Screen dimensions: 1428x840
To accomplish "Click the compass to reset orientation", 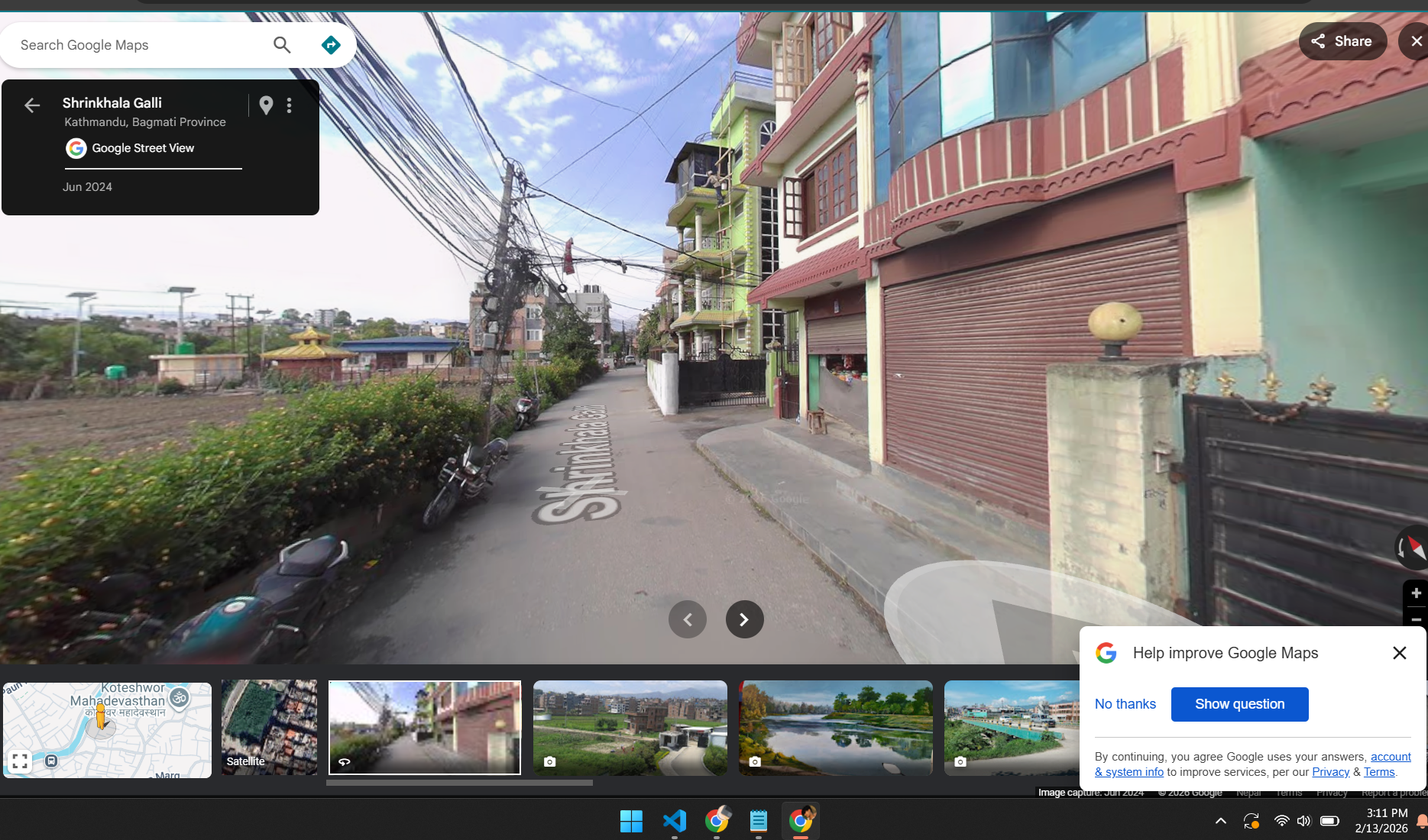I will pos(1412,548).
